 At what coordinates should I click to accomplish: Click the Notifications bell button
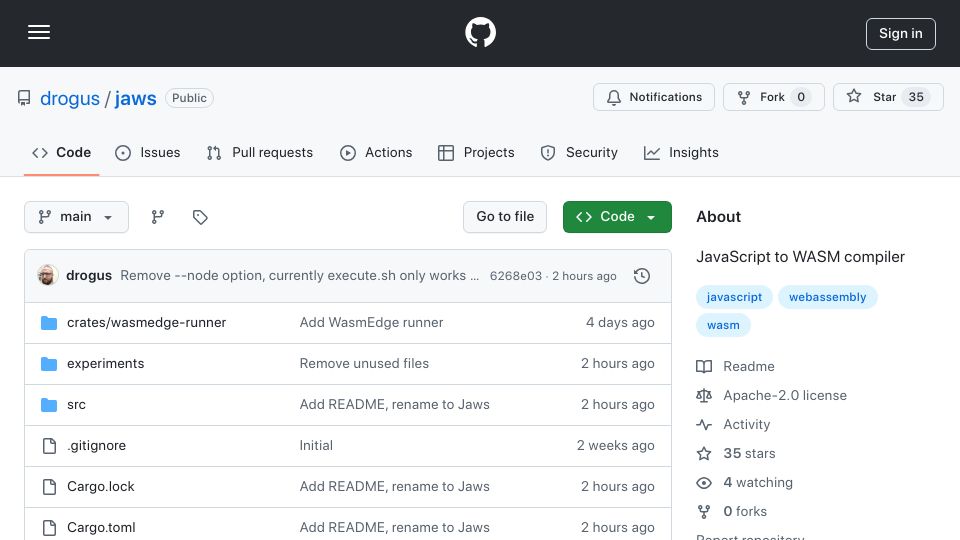pos(653,97)
